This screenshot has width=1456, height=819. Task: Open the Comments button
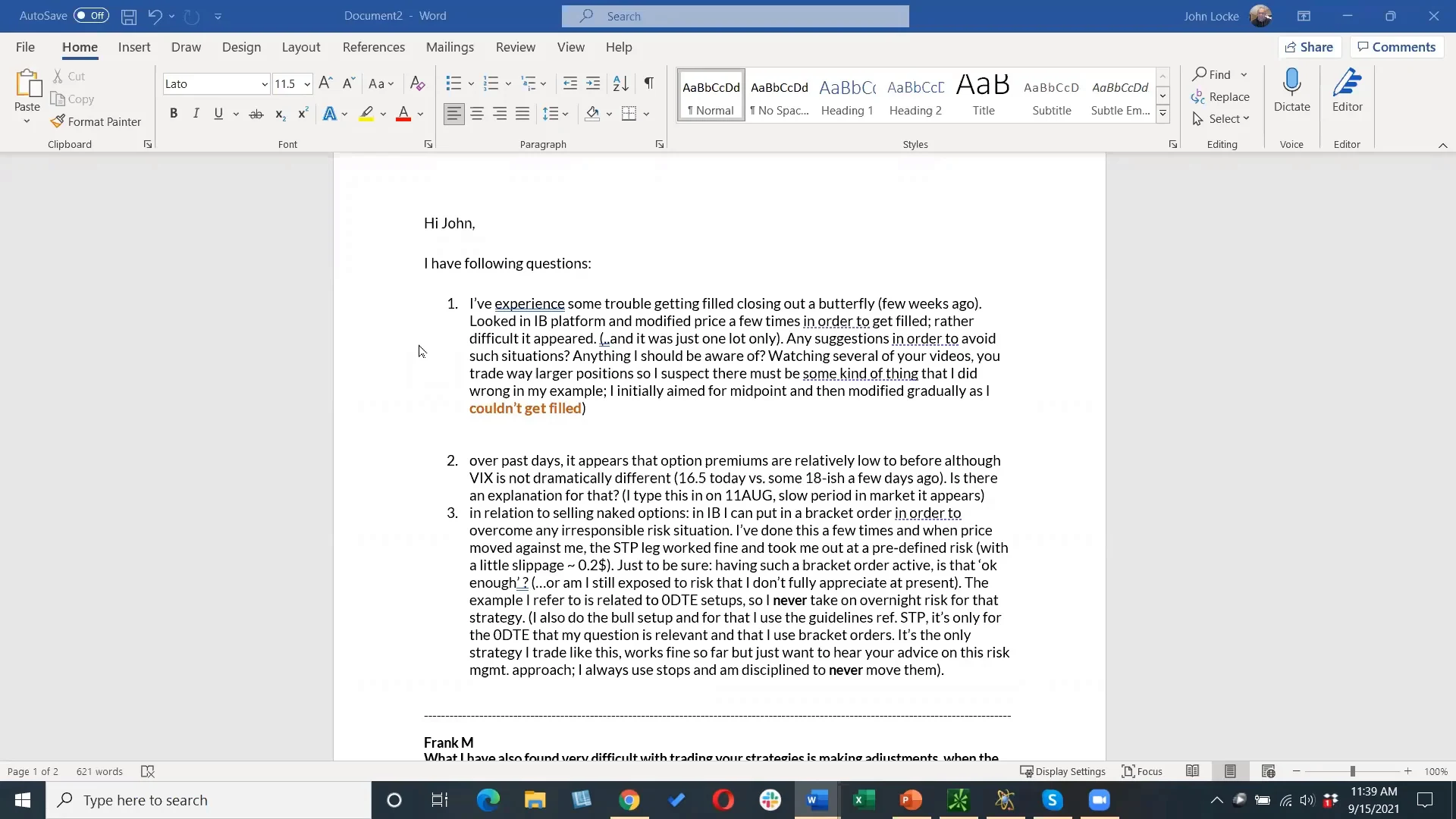click(x=1396, y=47)
